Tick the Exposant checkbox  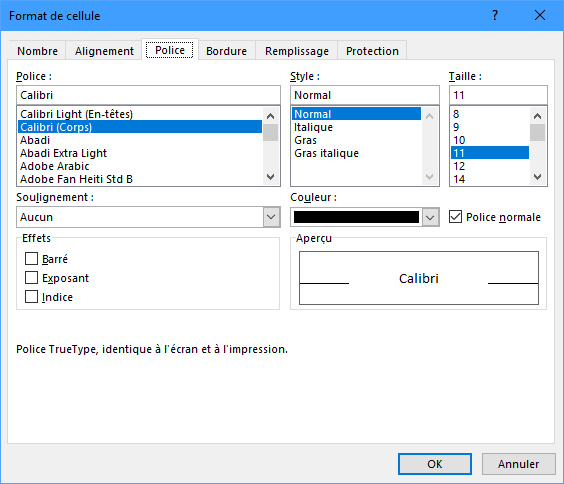pyautogui.click(x=31, y=278)
